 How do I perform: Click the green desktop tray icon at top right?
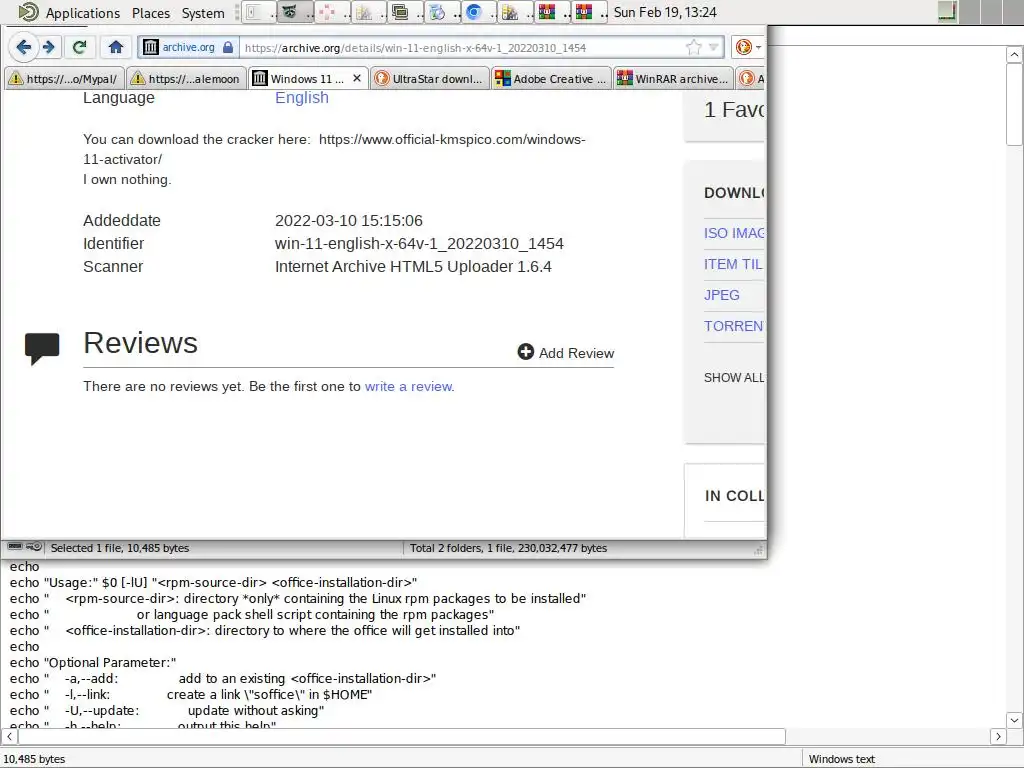click(948, 12)
